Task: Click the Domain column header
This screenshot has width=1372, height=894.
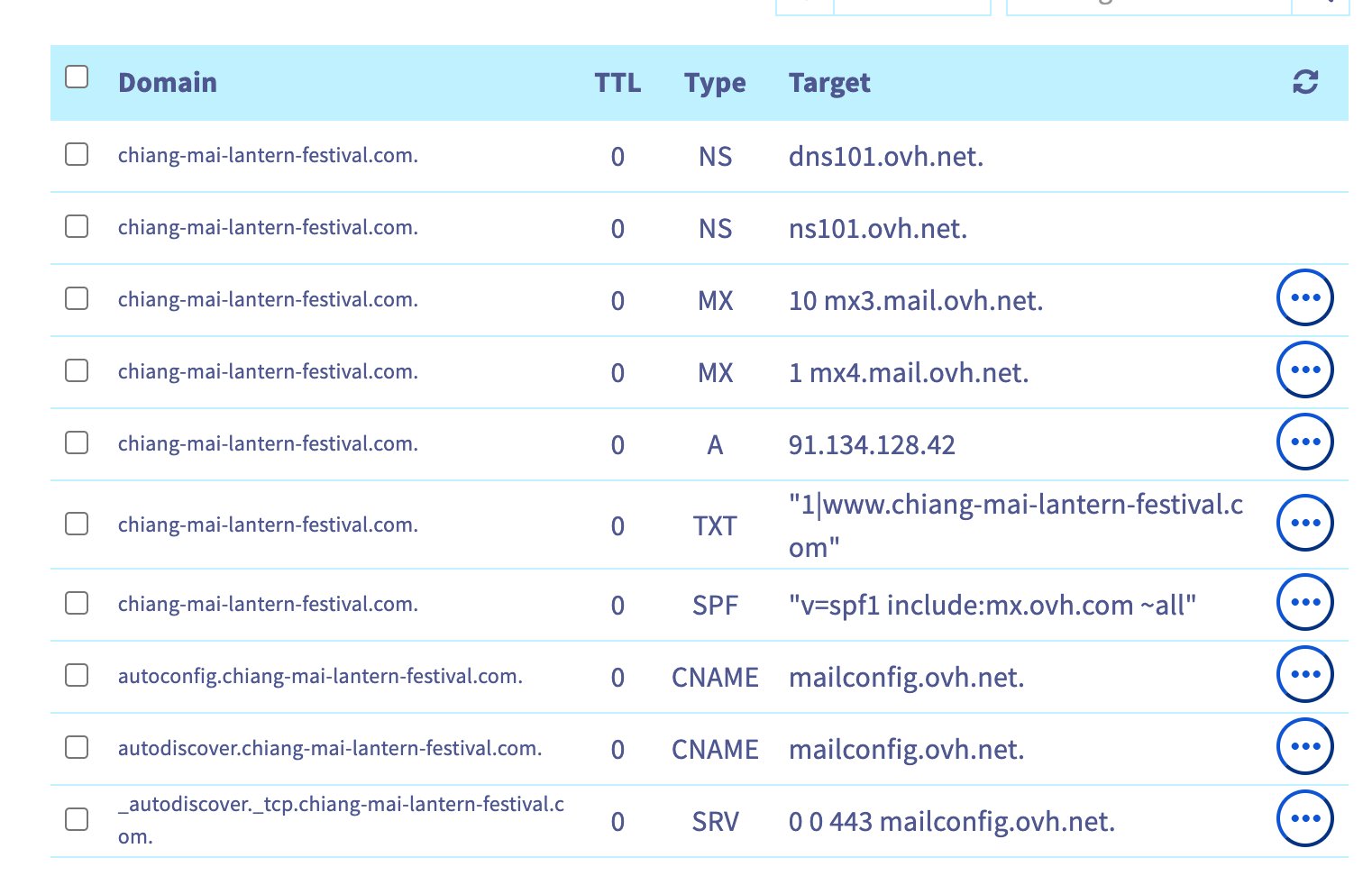Action: [168, 83]
